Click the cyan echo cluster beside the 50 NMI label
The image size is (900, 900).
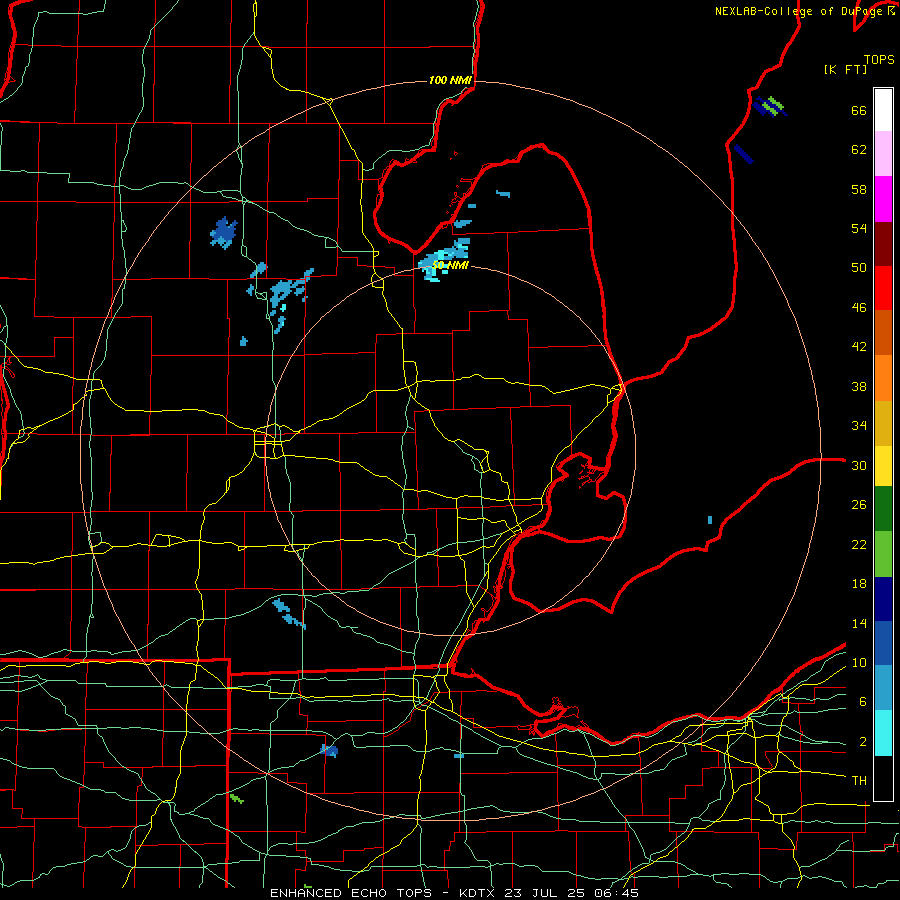point(445,260)
